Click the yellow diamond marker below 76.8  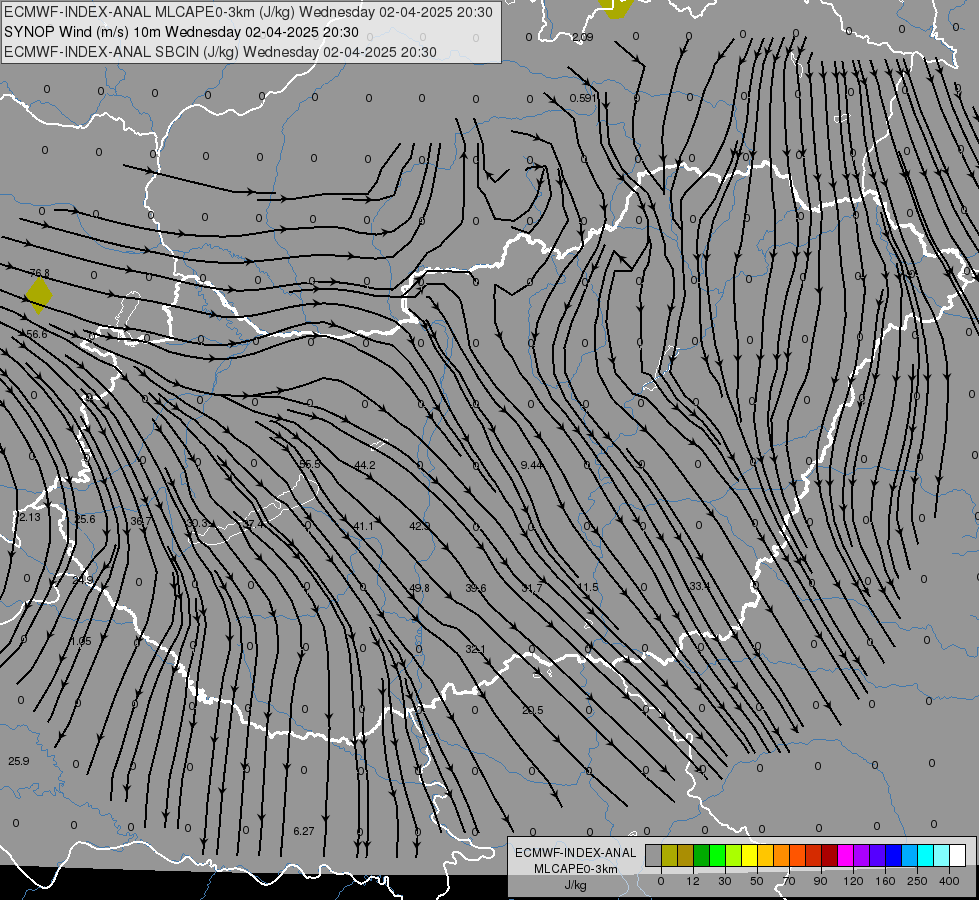click(39, 295)
